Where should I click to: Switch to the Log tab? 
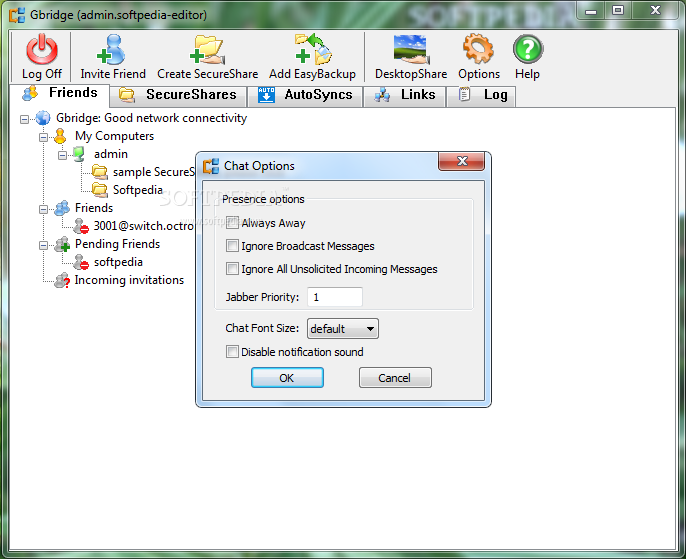tap(481, 95)
